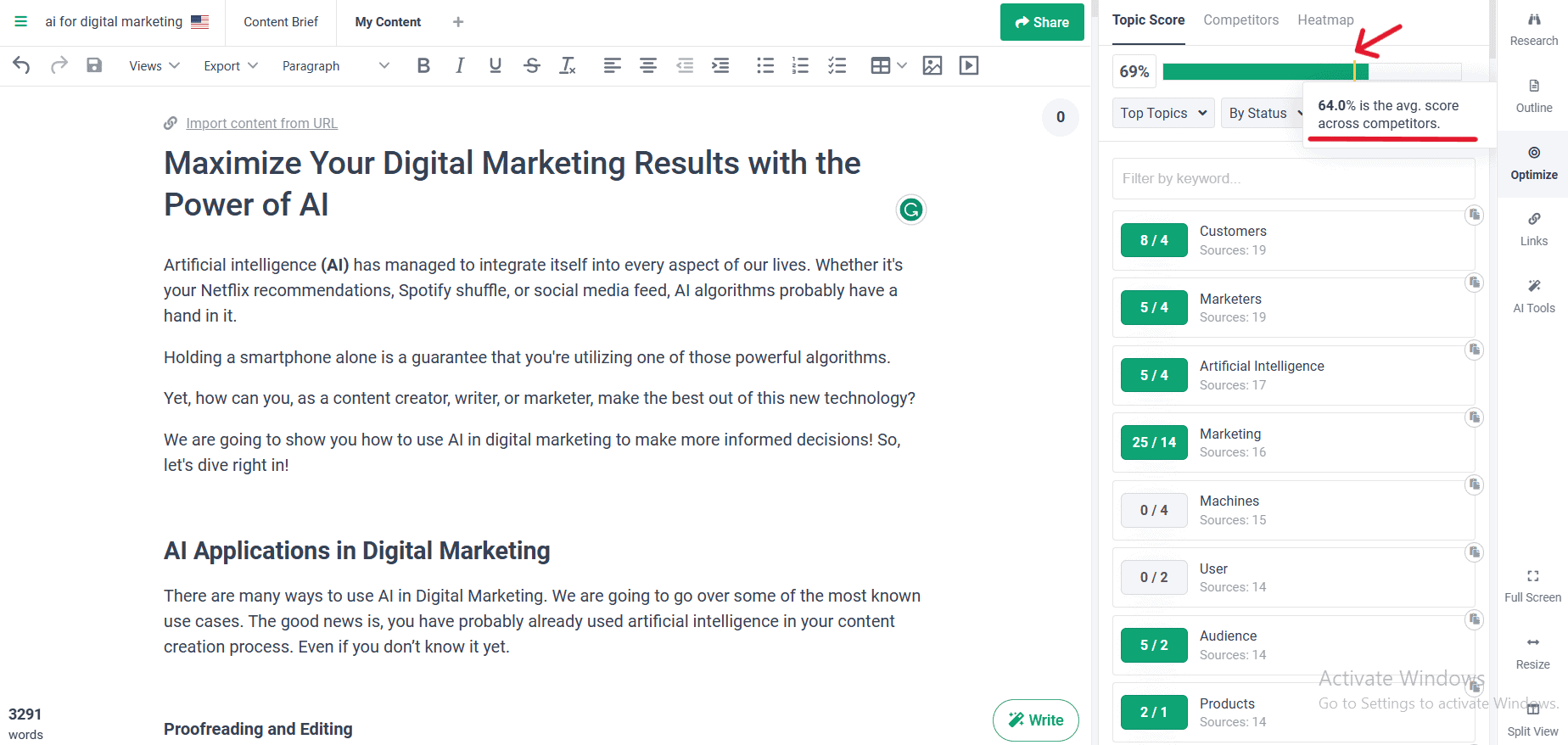
Task: Click the green topic score progress bar
Action: (x=1264, y=71)
